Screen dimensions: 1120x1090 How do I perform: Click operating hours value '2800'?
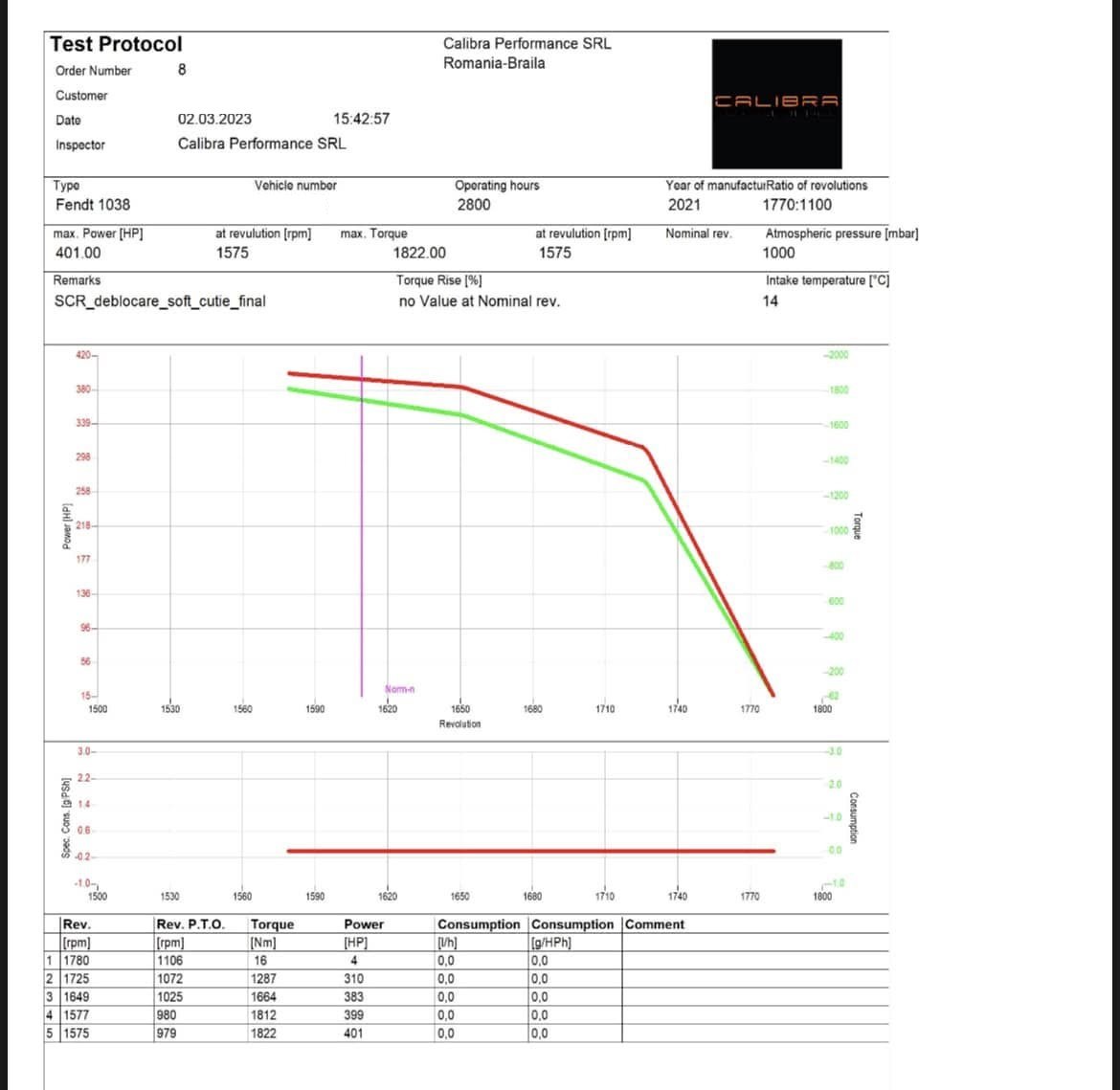pyautogui.click(x=474, y=205)
